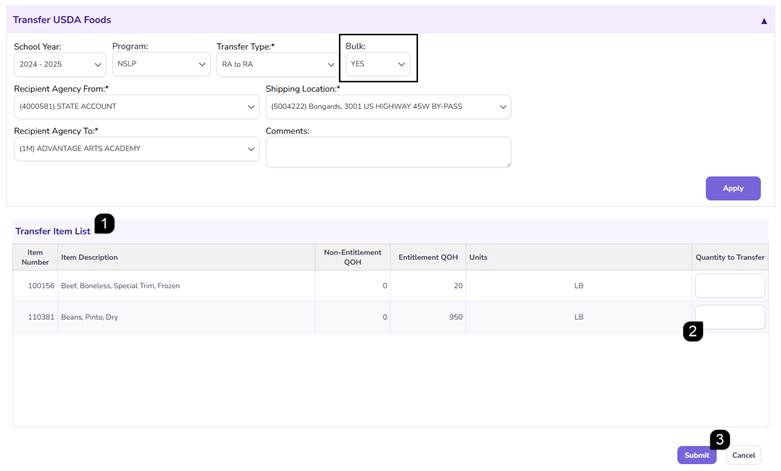Open the Bulk dropdown showing YES
Image resolution: width=781 pixels, height=471 pixels.
tap(378, 64)
